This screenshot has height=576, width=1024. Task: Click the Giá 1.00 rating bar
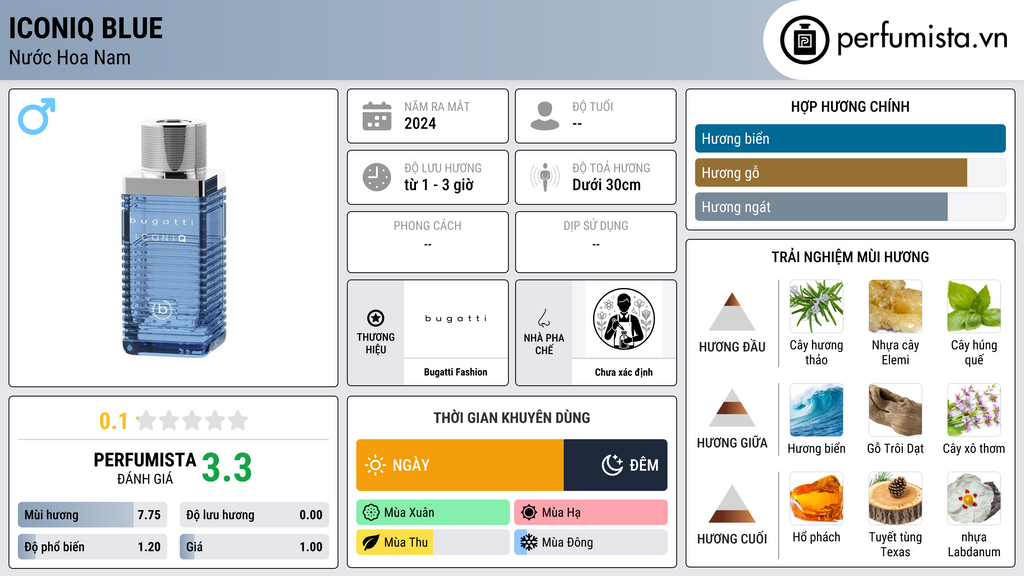pos(254,547)
